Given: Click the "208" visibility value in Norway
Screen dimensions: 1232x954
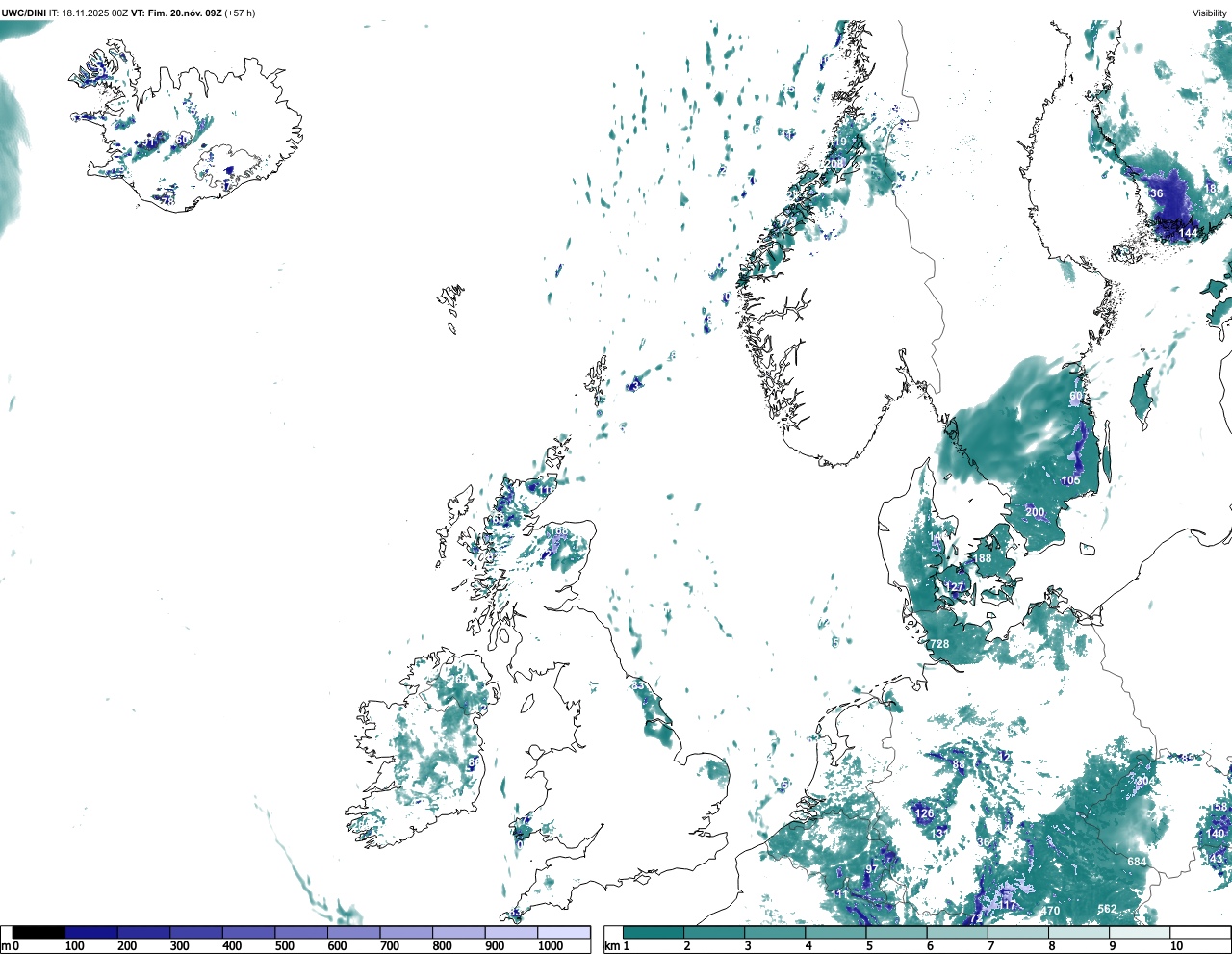Looking at the screenshot, I should (x=834, y=164).
